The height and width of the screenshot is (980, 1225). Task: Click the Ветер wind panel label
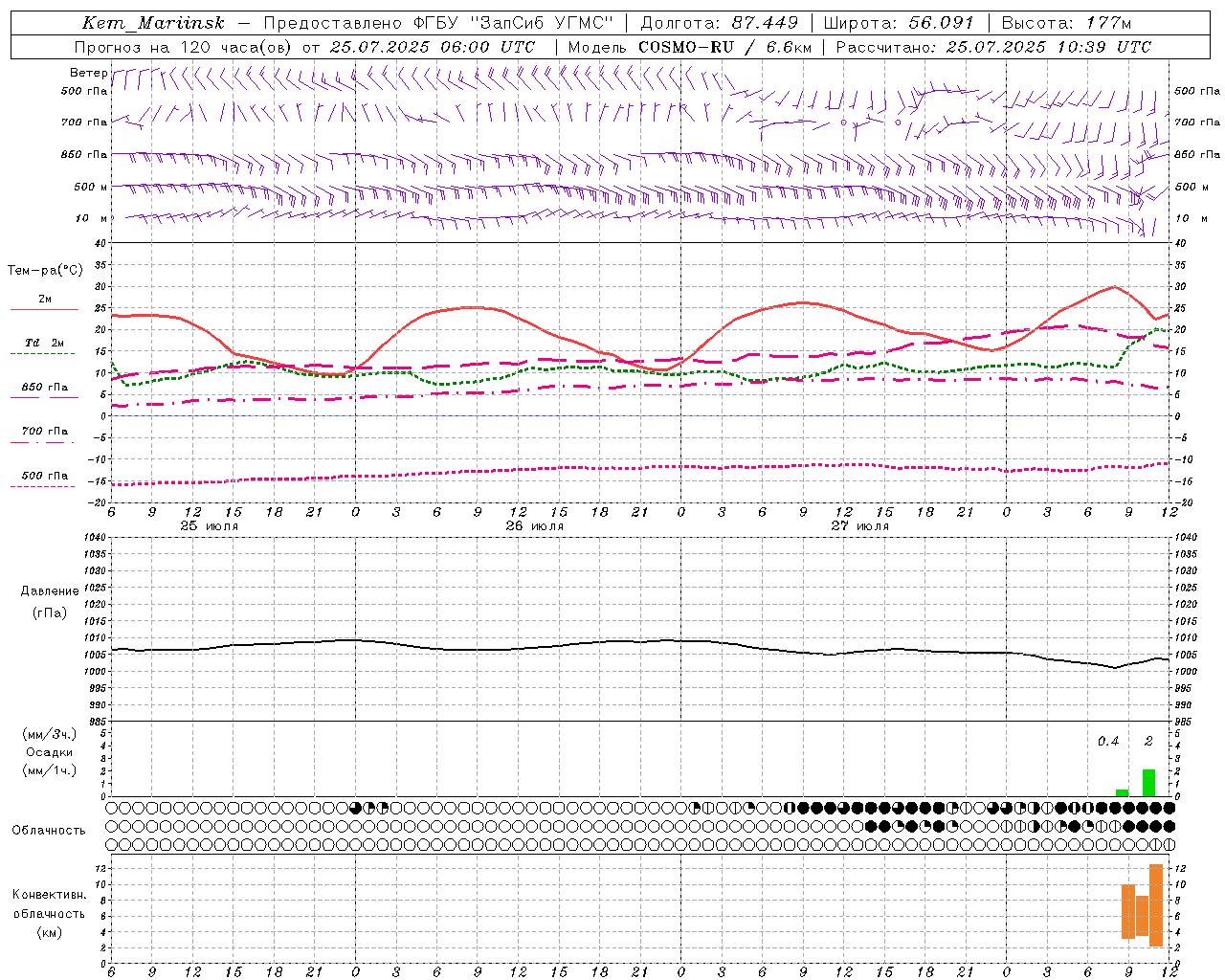point(88,73)
